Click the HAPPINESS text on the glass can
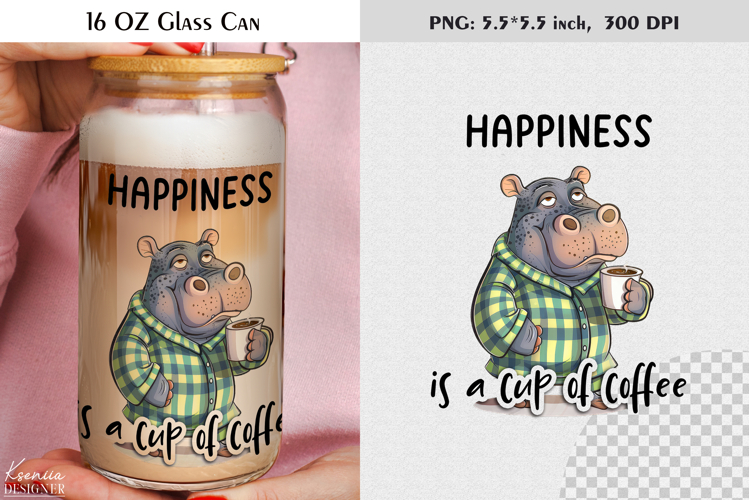The width and height of the screenshot is (749, 500). pyautogui.click(x=189, y=191)
